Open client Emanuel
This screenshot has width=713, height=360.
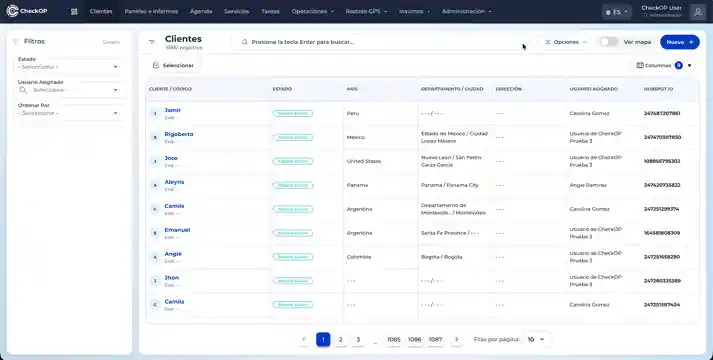point(177,230)
